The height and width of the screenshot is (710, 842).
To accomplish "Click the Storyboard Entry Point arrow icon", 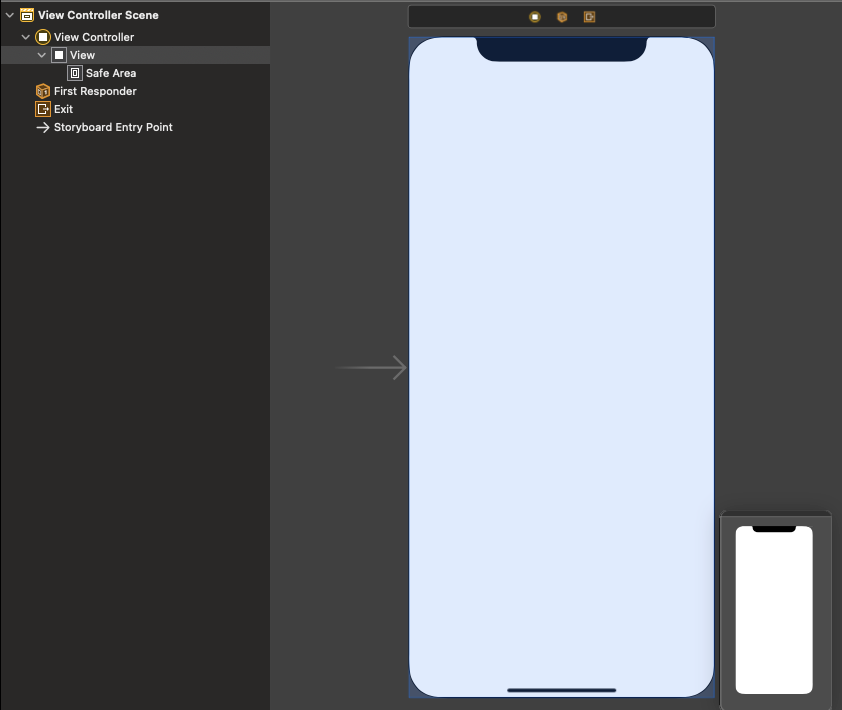I will coord(43,127).
